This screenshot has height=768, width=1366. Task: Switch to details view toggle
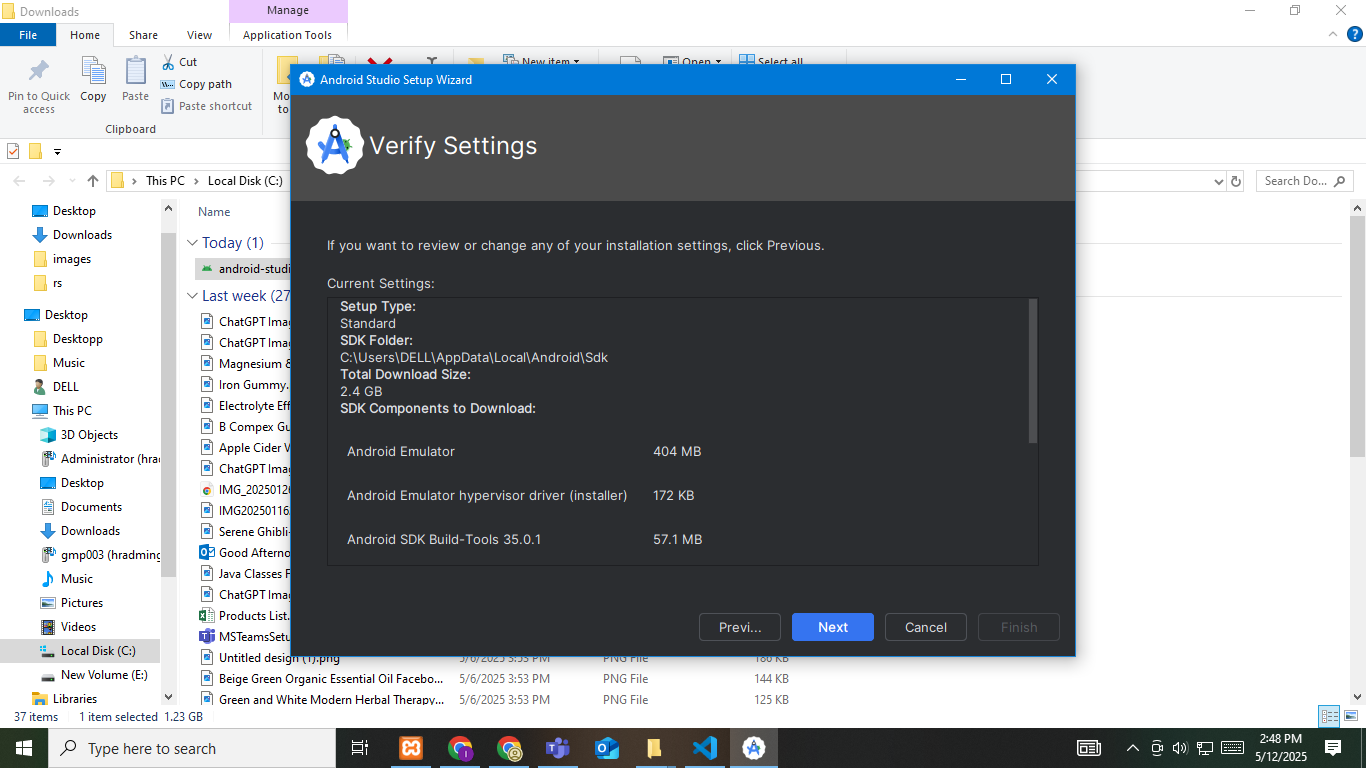point(1328,716)
